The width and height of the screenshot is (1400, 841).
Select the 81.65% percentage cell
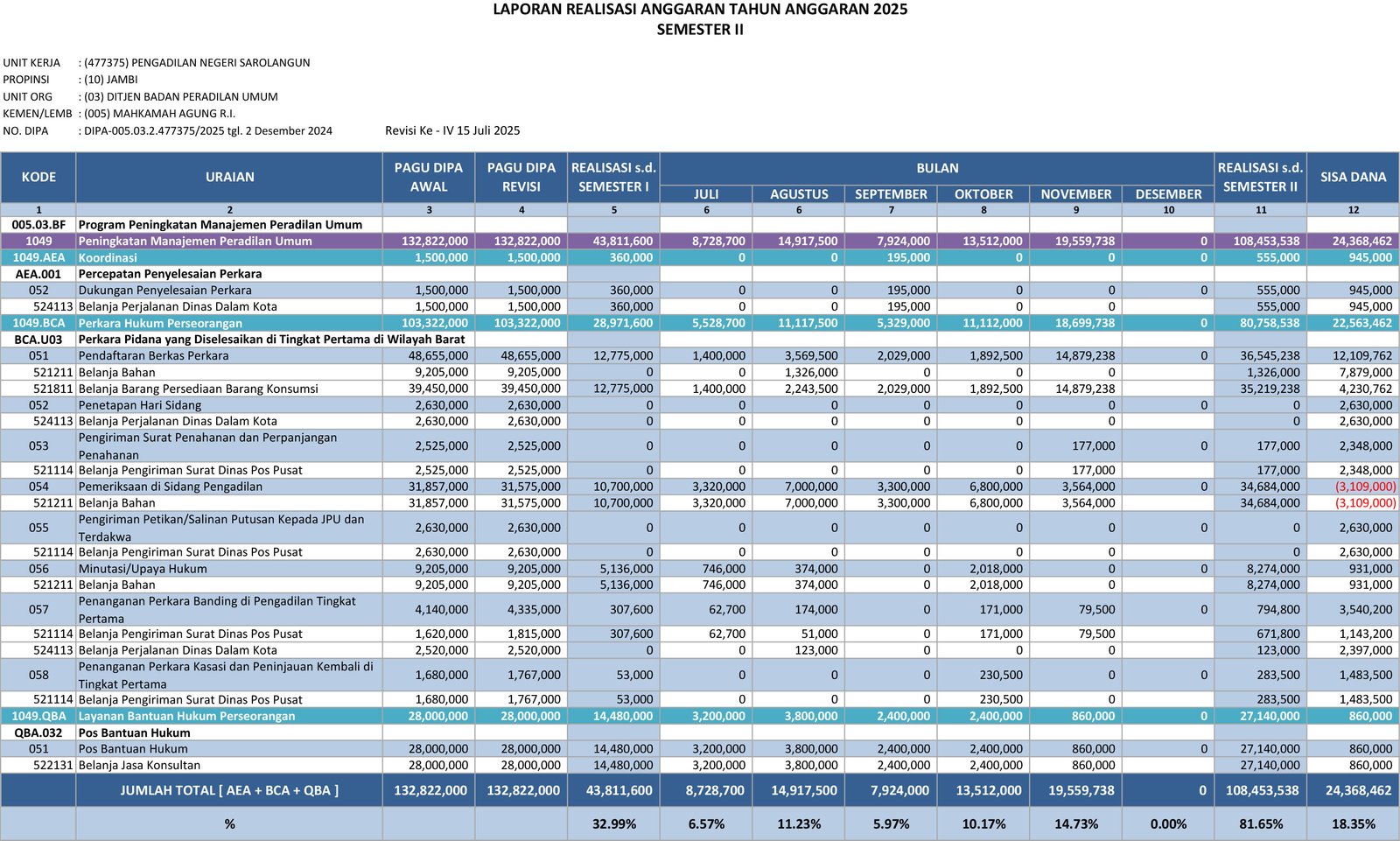pos(1260,824)
